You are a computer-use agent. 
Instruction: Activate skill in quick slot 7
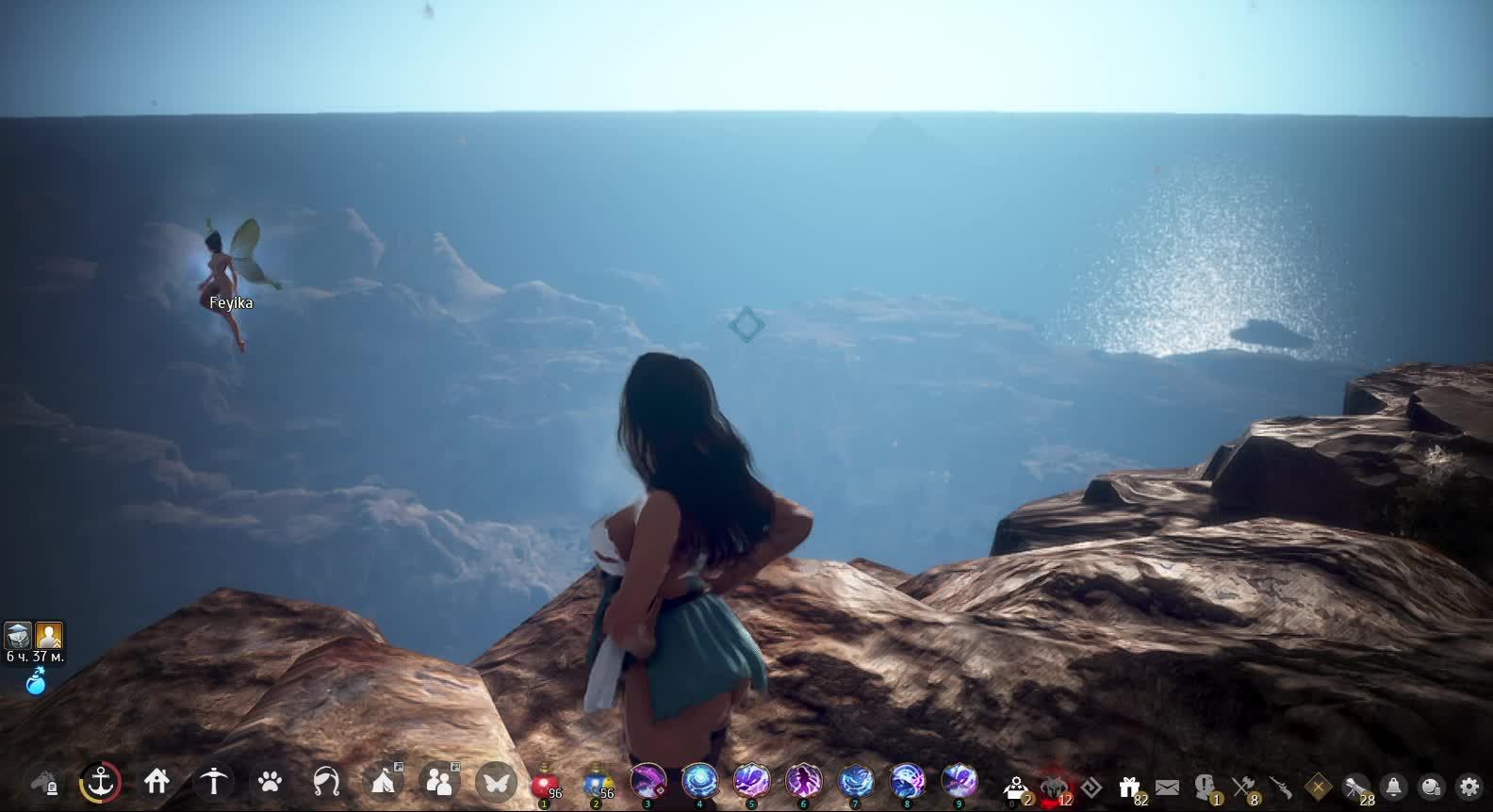(x=855, y=782)
